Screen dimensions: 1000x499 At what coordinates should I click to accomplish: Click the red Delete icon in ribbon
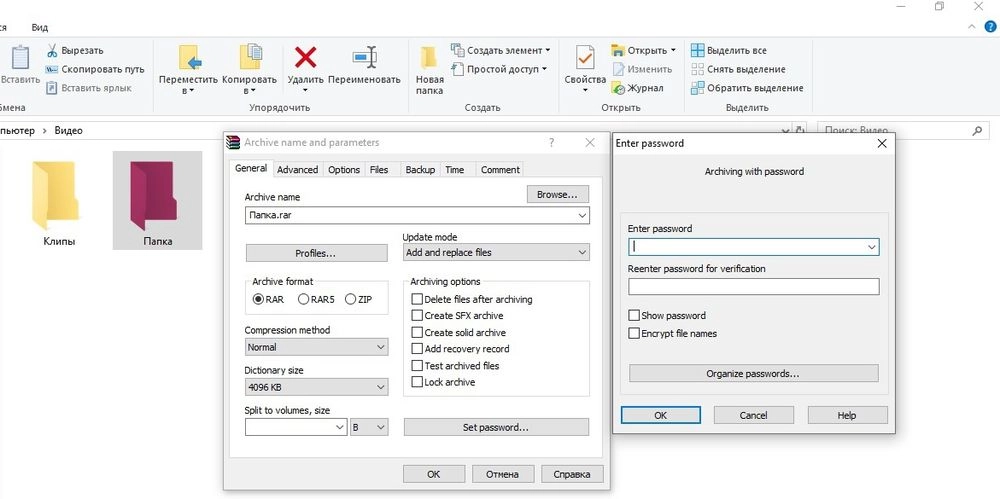305,58
